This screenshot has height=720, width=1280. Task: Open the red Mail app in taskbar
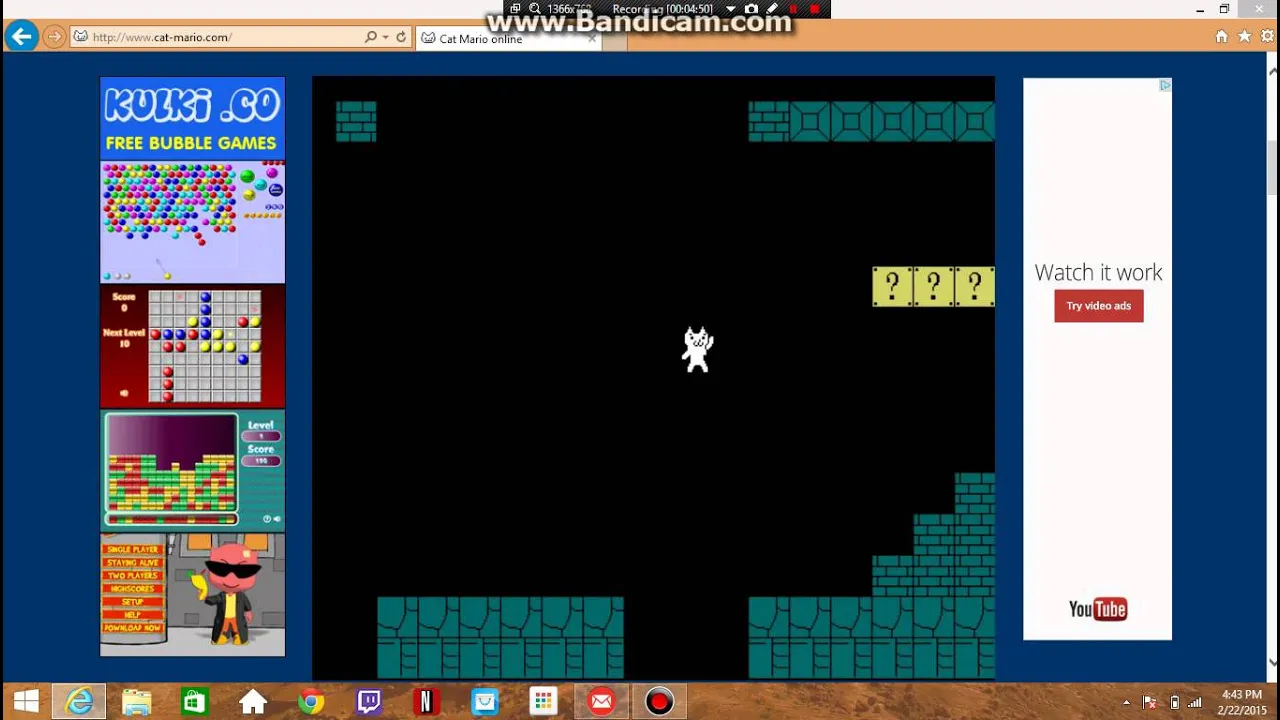[x=601, y=702]
